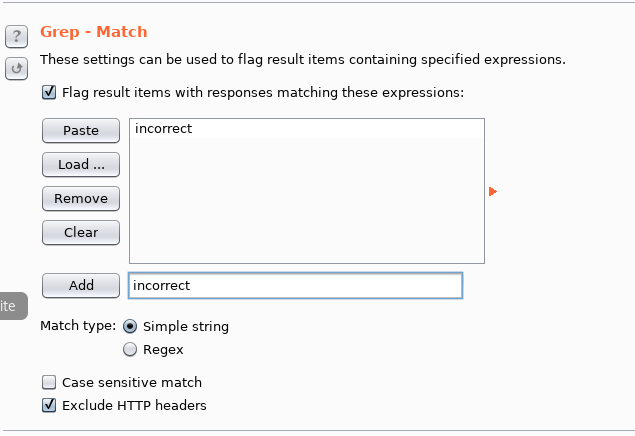The image size is (635, 436).
Task: Select the Simple string match type
Action: (130, 326)
